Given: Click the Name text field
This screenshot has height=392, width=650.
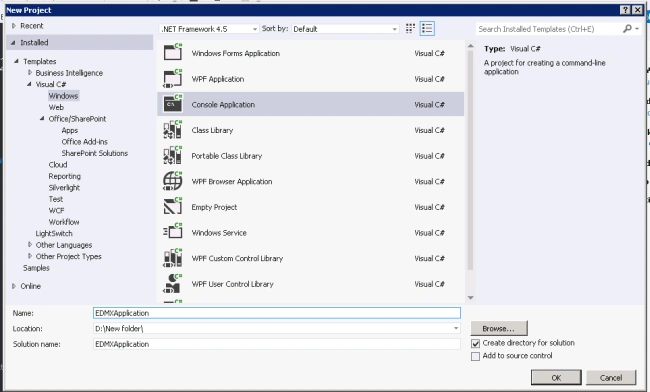Looking at the screenshot, I should click(276, 313).
